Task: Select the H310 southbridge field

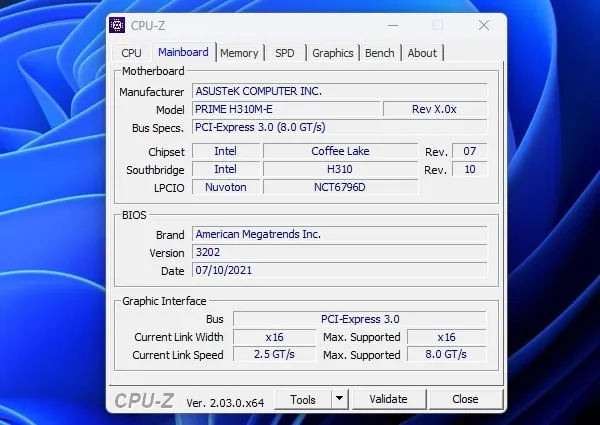Action: pyautogui.click(x=340, y=169)
